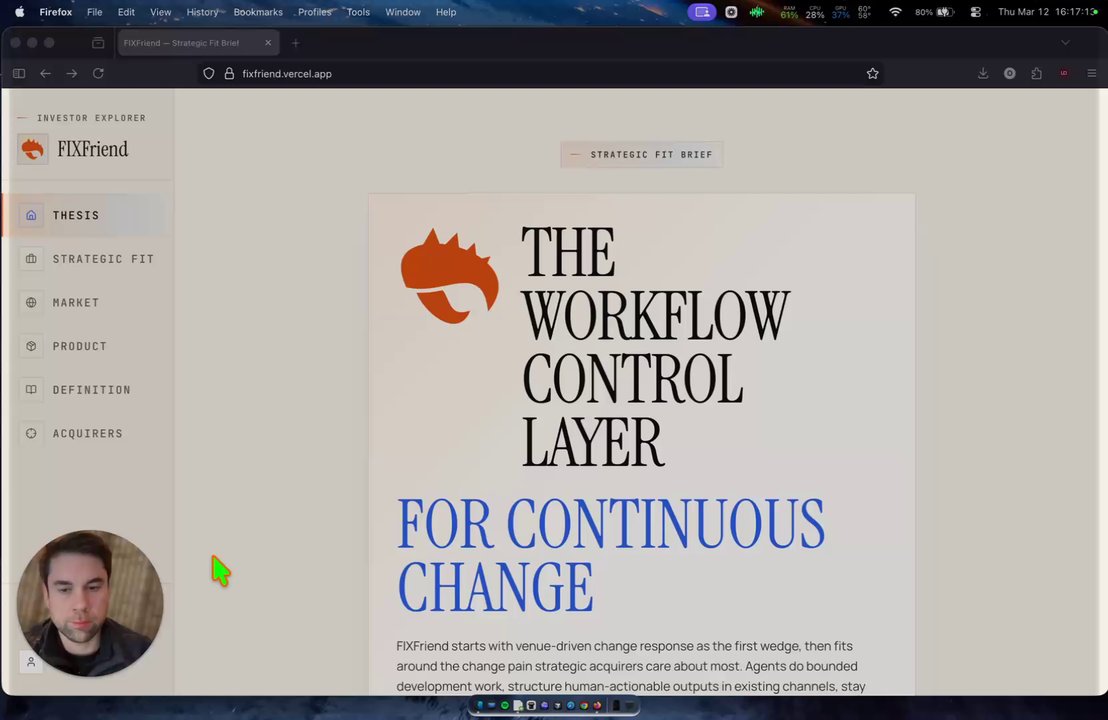The width and height of the screenshot is (1108, 720).
Task: Open macOS Control Center icon
Action: [x=975, y=12]
